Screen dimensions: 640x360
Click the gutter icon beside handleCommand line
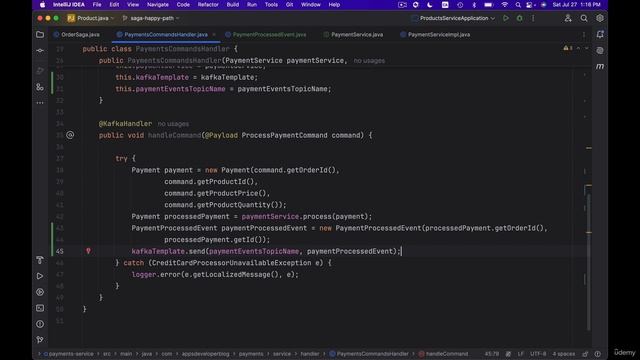(x=70, y=135)
